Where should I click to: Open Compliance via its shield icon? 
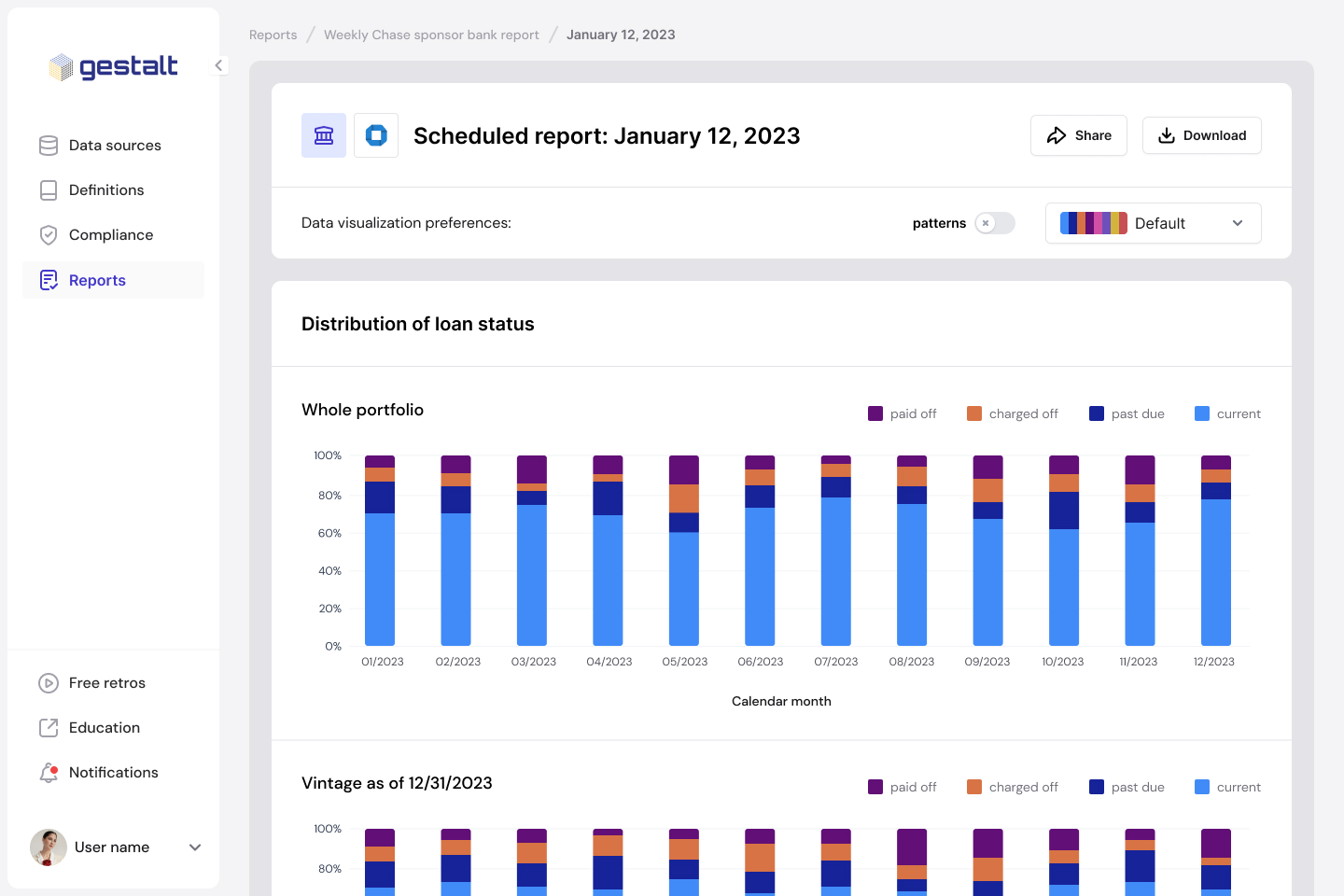[49, 234]
